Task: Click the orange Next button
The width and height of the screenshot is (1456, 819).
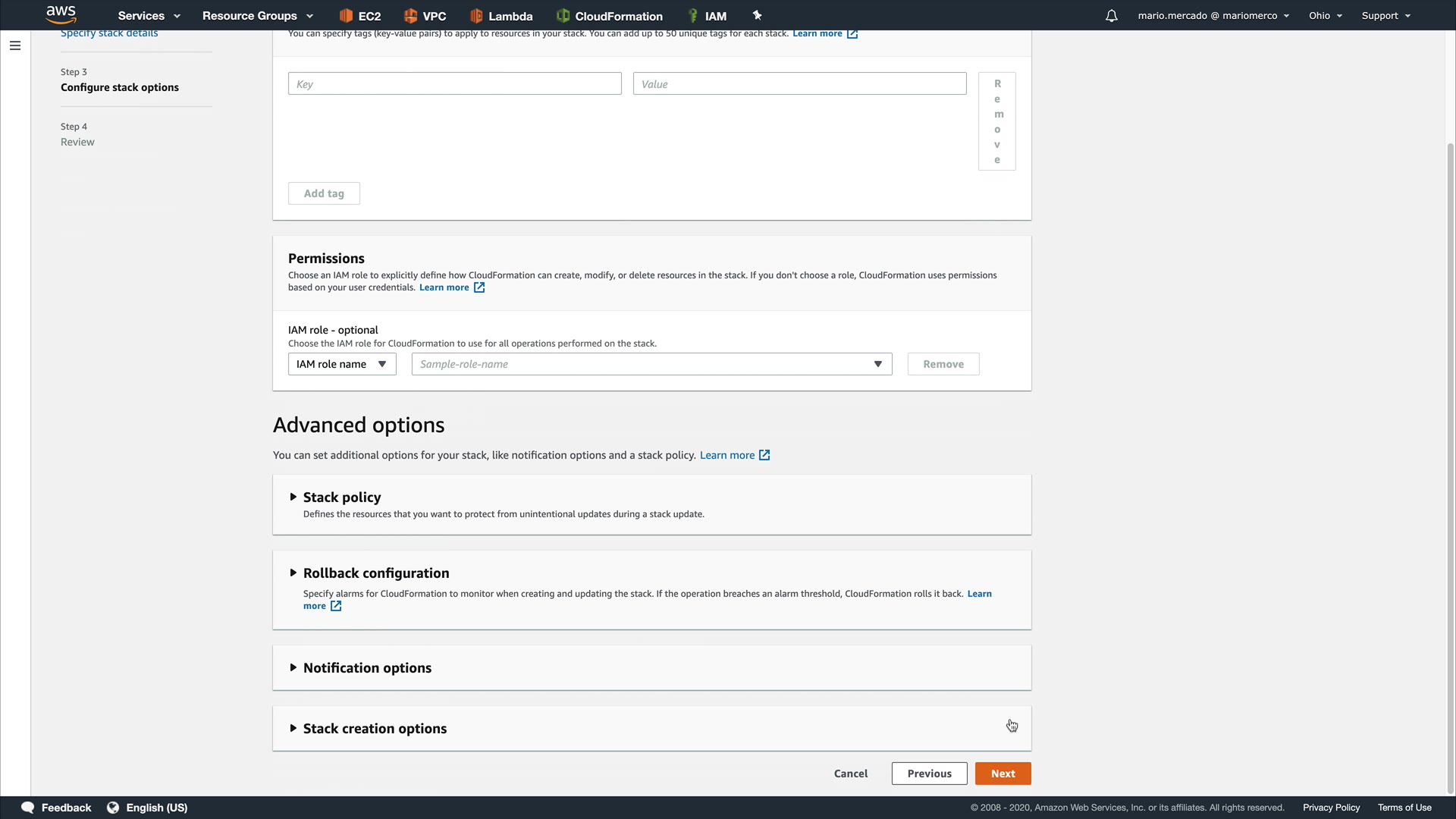Action: [x=1003, y=773]
